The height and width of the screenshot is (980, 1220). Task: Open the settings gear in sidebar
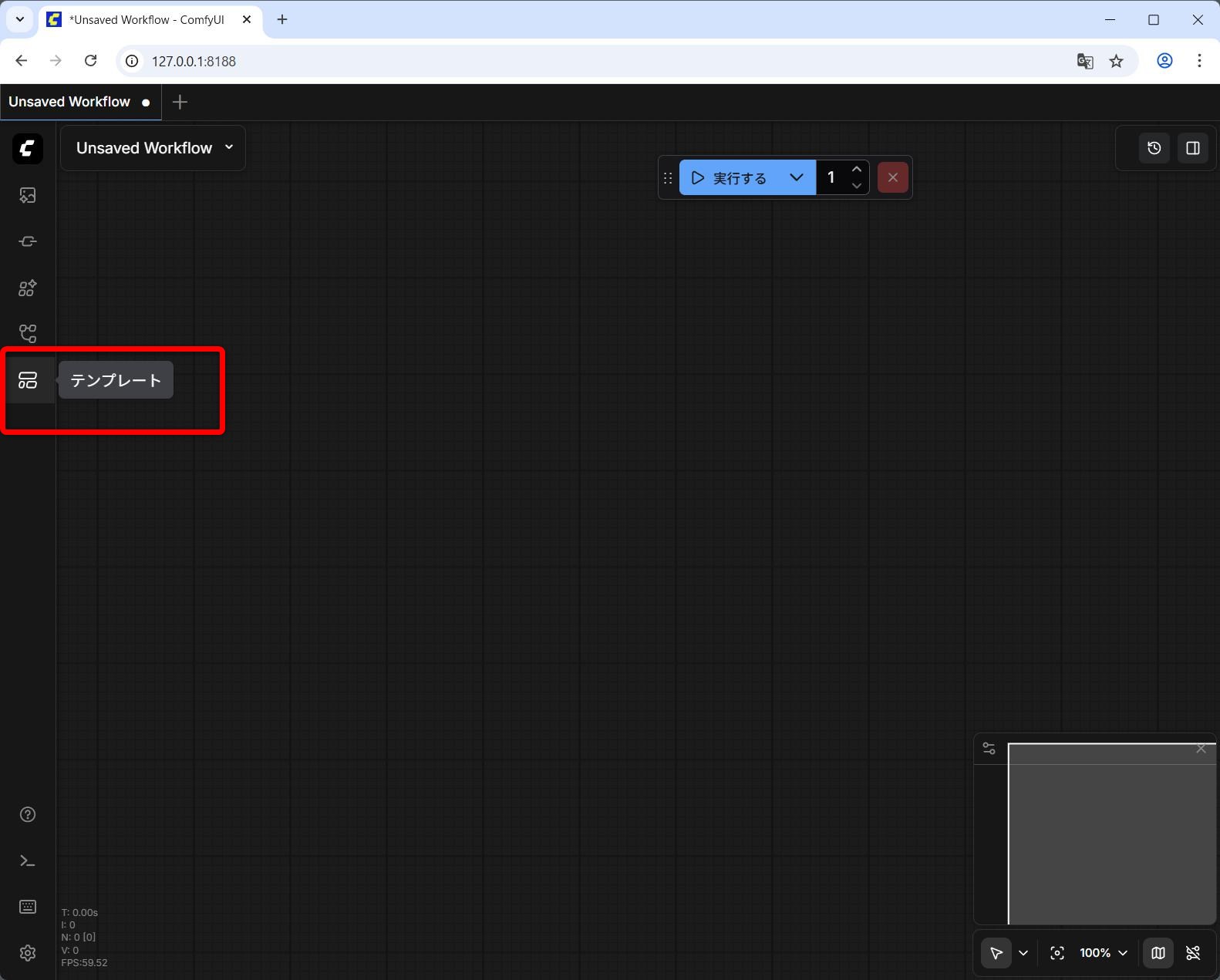pos(28,953)
